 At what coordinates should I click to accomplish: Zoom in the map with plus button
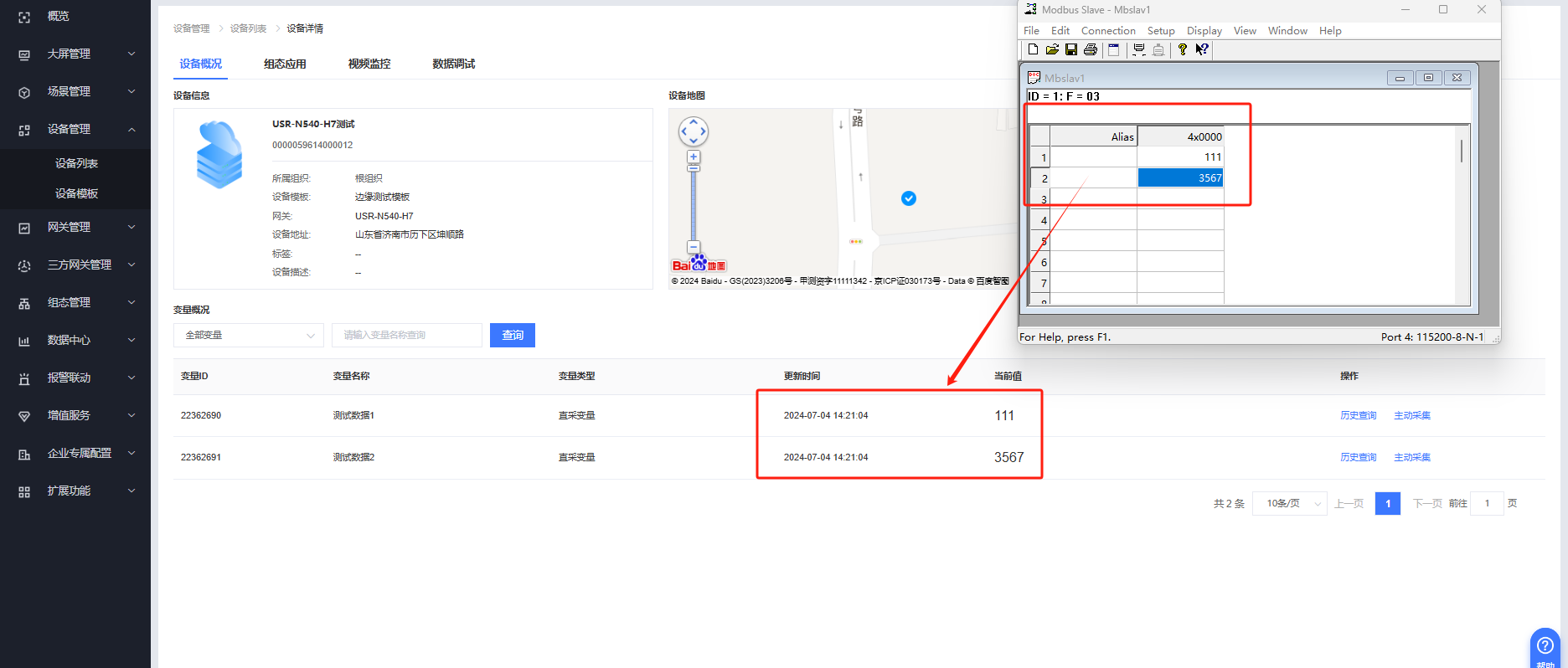coord(694,157)
